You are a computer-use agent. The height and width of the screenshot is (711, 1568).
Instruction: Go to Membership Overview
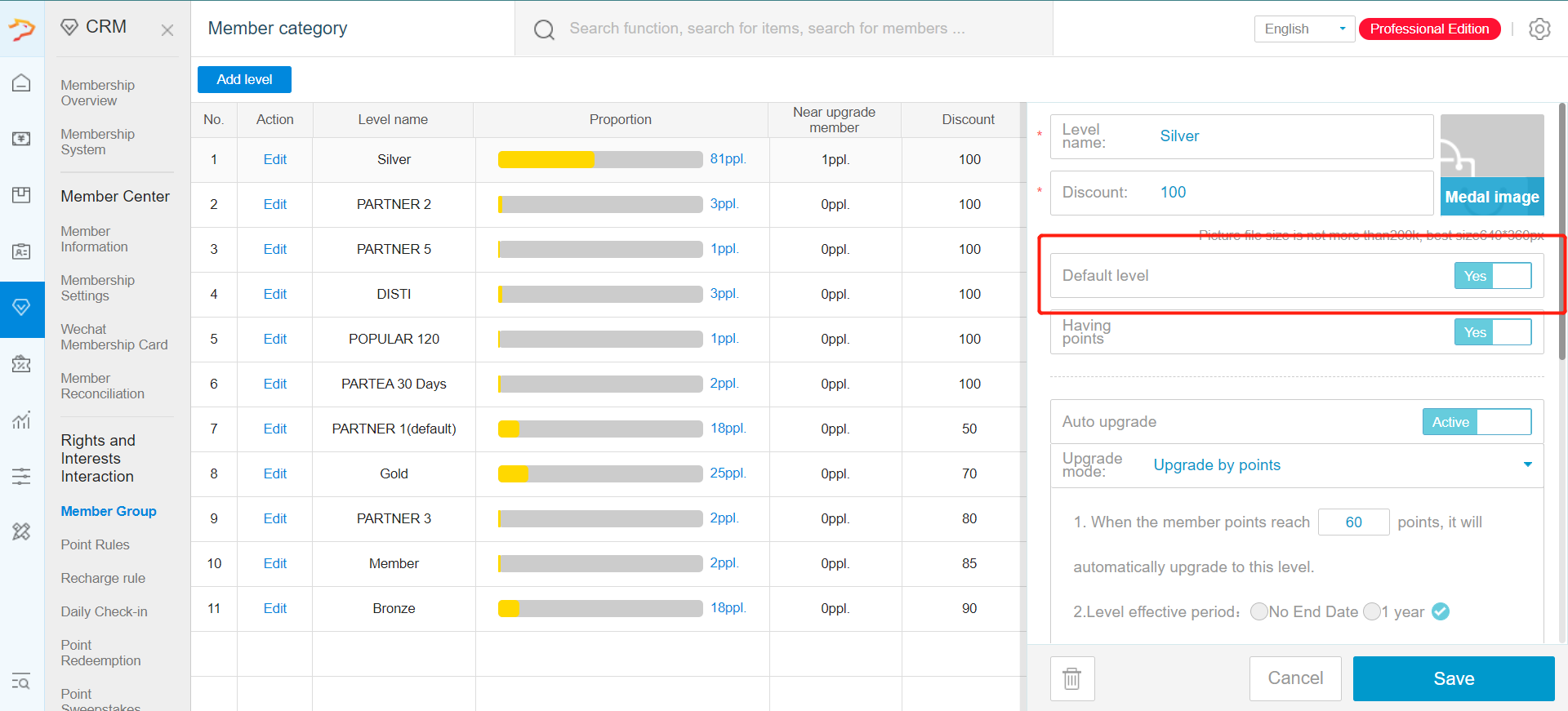[98, 93]
